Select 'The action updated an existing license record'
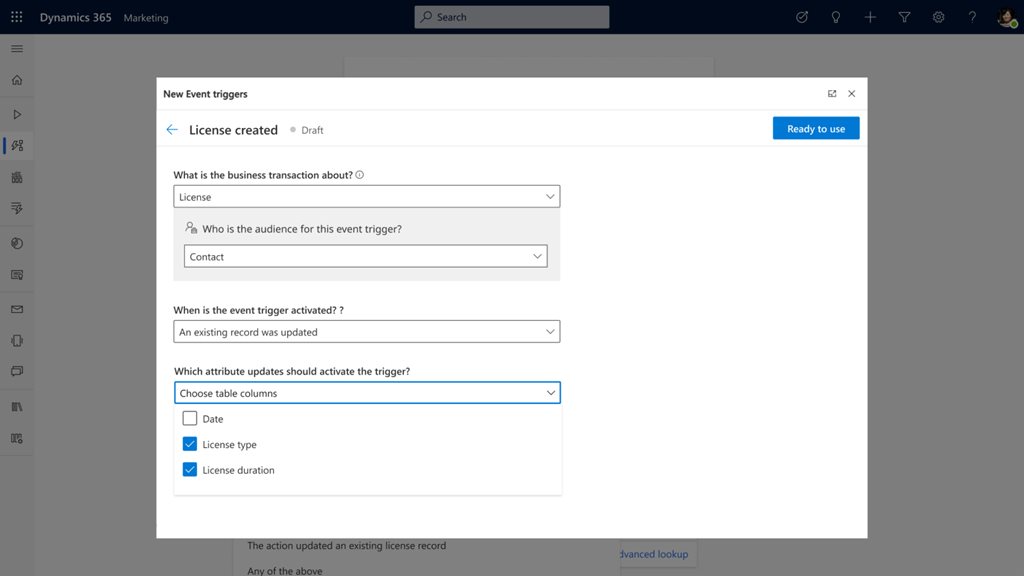The width and height of the screenshot is (1024, 576). pyautogui.click(x=346, y=546)
